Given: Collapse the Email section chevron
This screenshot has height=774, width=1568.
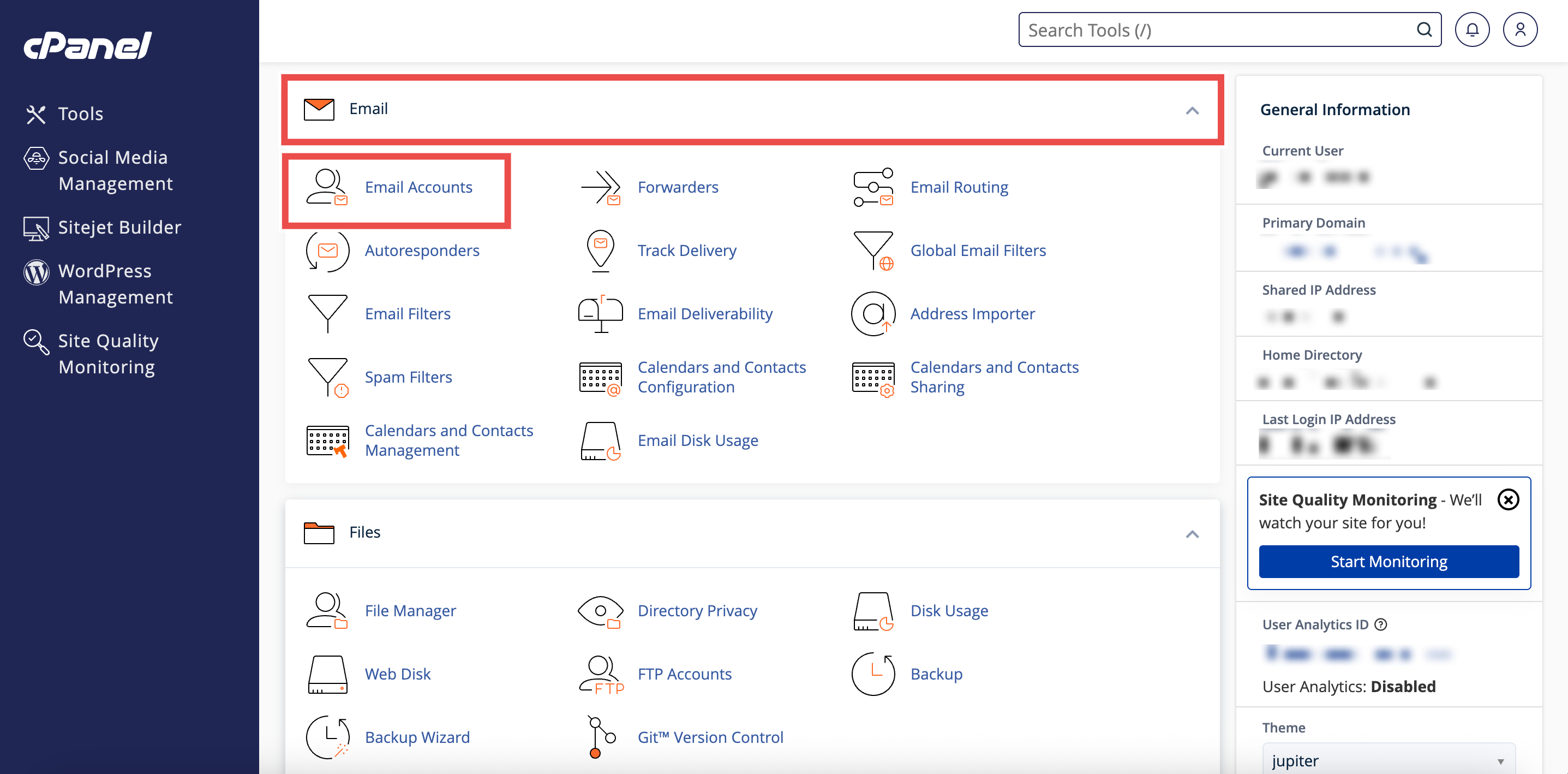Looking at the screenshot, I should click(1192, 110).
